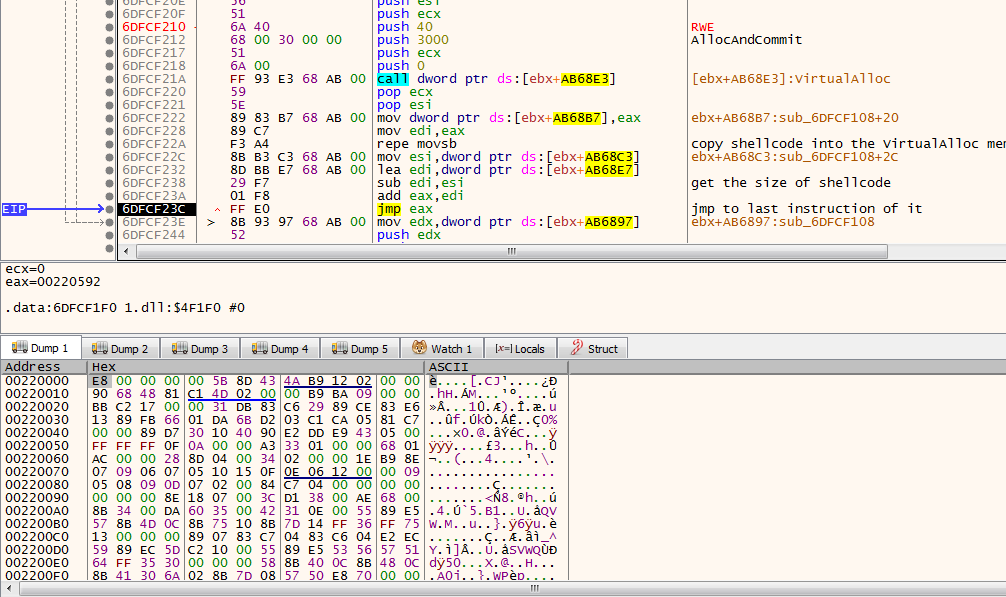
Task: Click the Dump 1 tab icon
Action: 20,349
